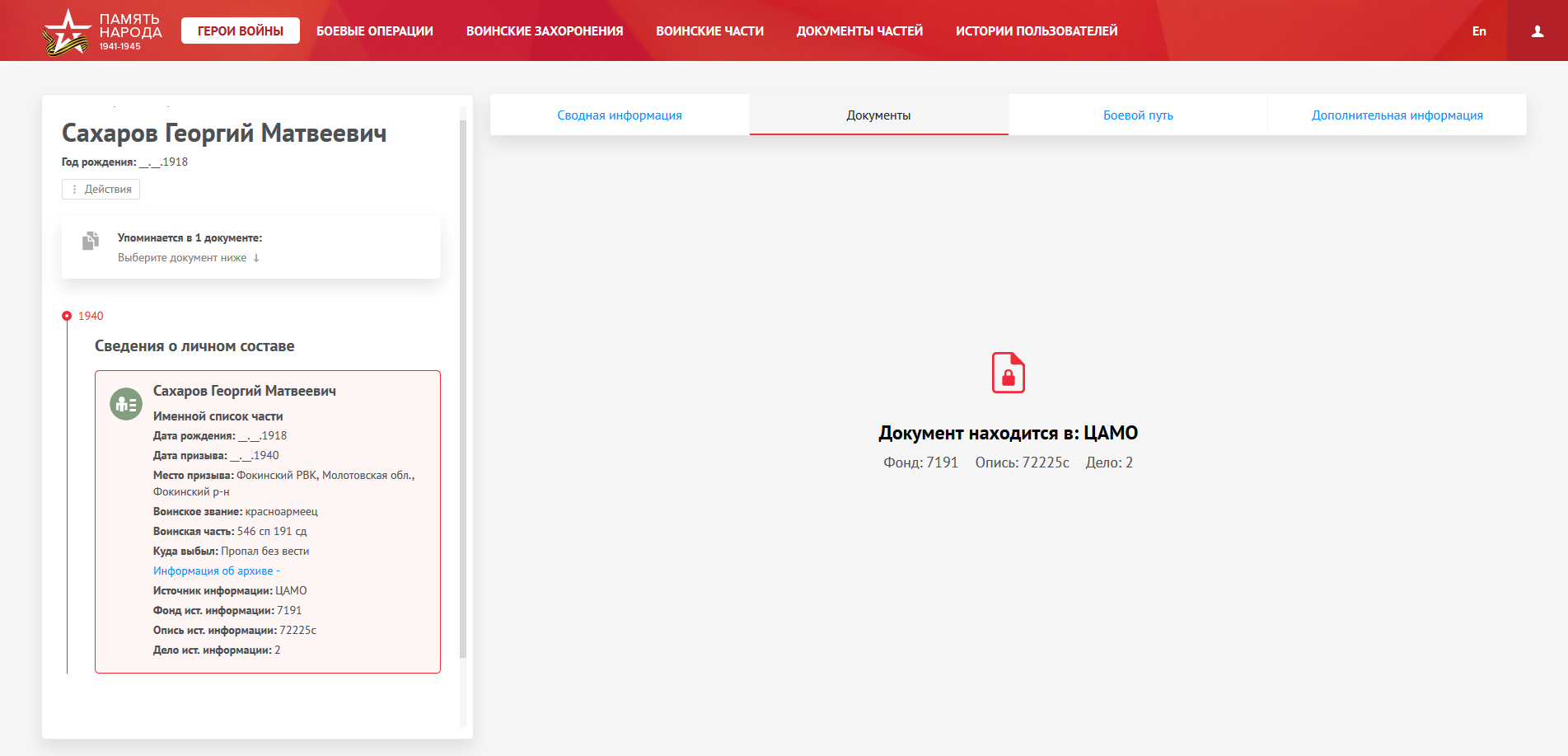The height and width of the screenshot is (756, 1568).
Task: Click the locked document icon
Action: coord(1008,373)
